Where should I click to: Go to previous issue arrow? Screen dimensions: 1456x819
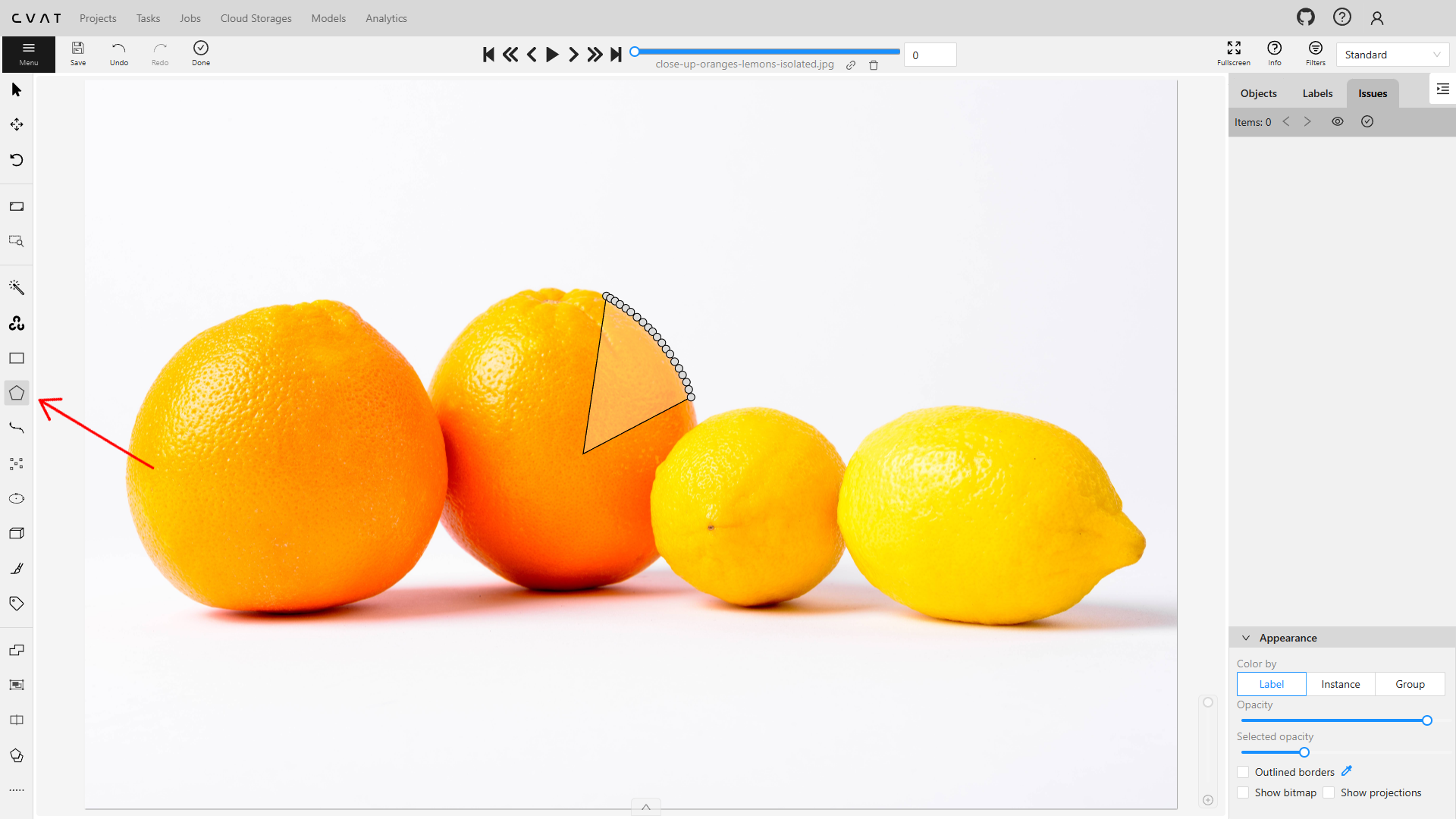click(x=1286, y=121)
